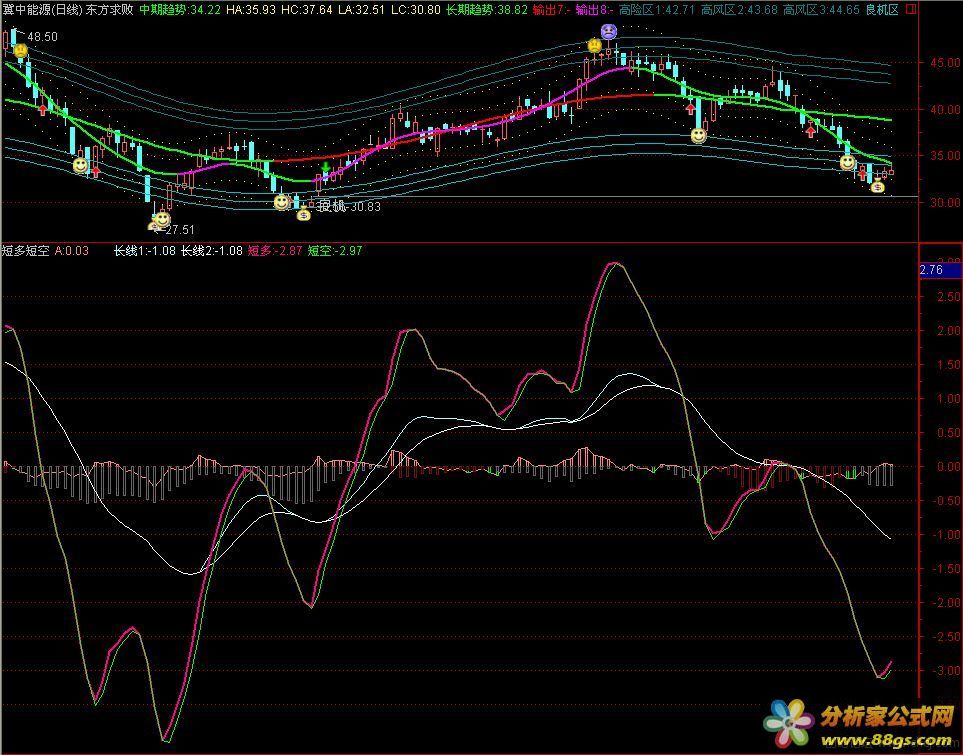Screen dimensions: 963x755
Task: Click the yellow sad face beside the purple face
Action: pos(594,45)
